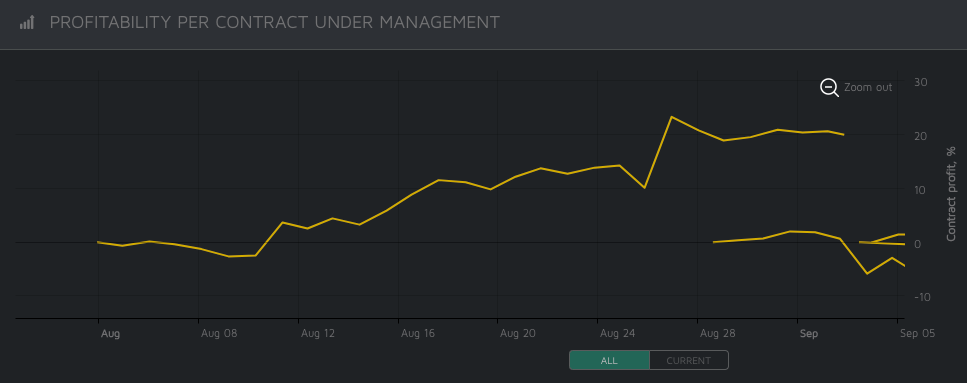Click the Profitability Per Contract Under Management title
Screen dimensions: 967x383
[274, 23]
